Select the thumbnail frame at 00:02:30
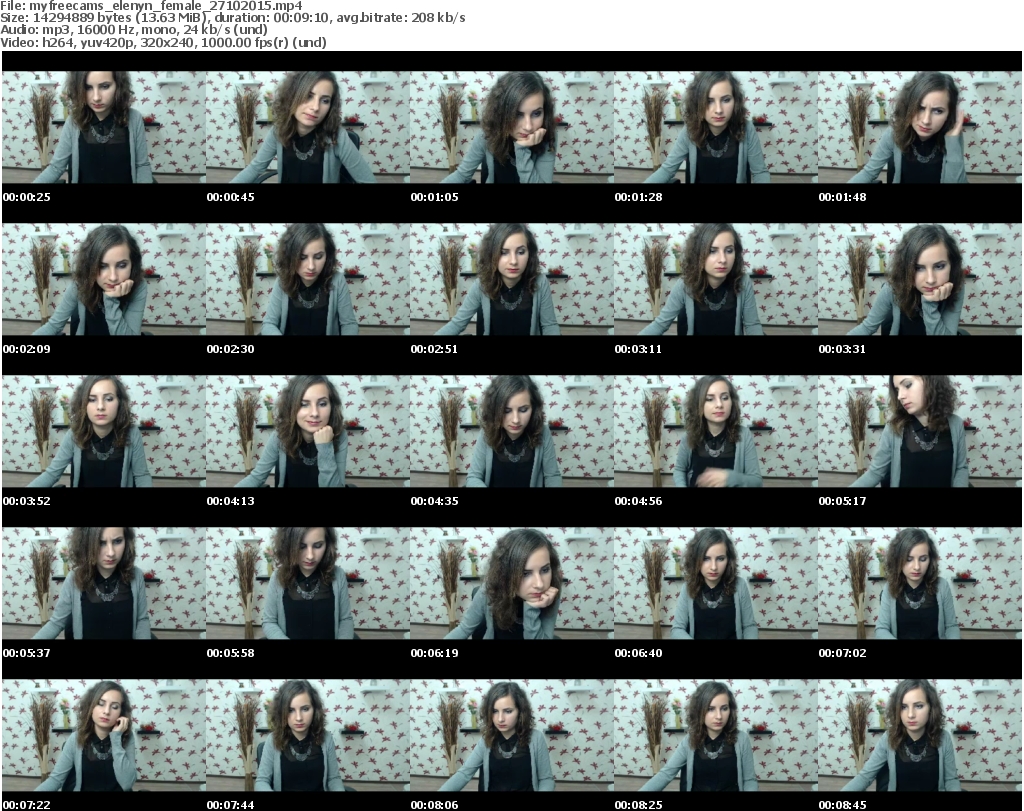 [308, 279]
